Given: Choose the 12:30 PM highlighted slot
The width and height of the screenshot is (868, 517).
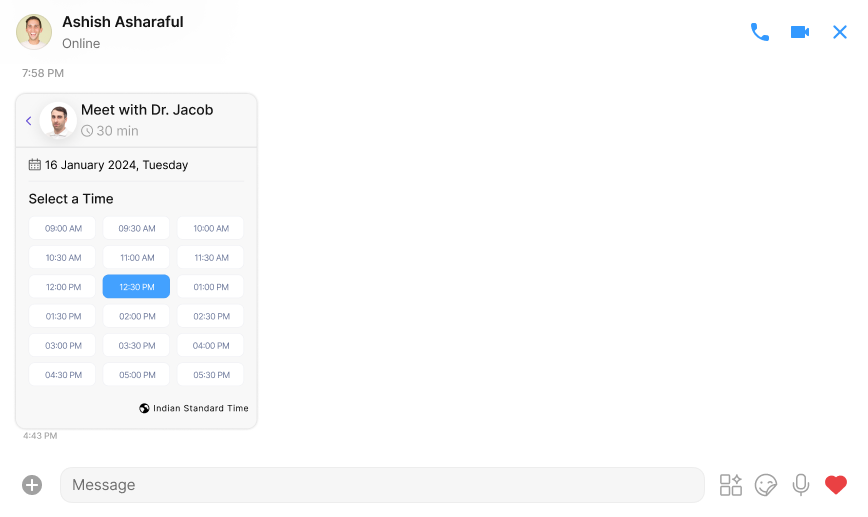Looking at the screenshot, I should point(136,287).
